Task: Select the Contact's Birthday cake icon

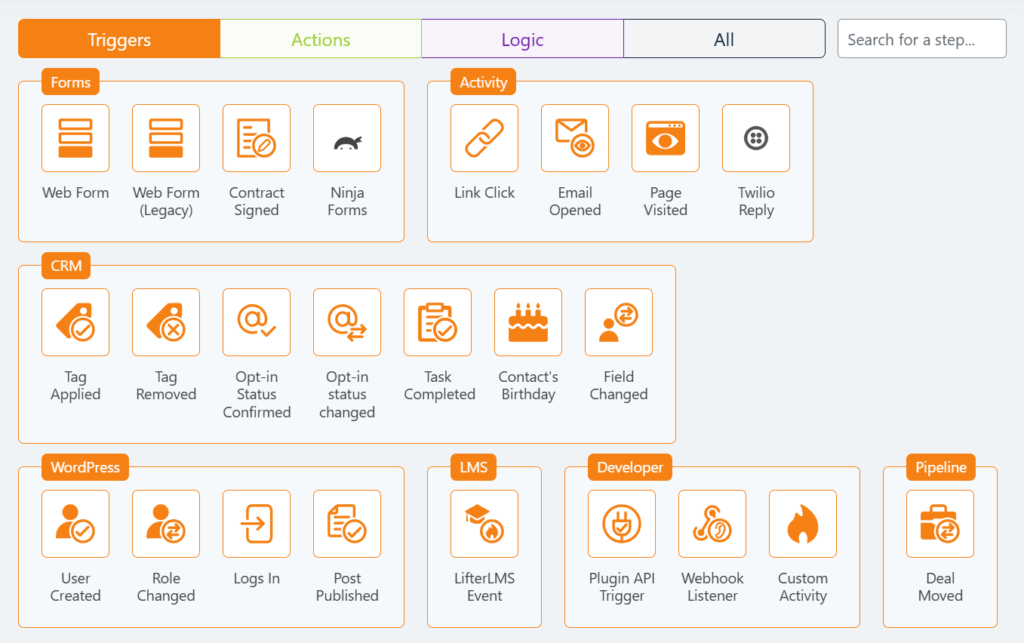Action: coord(528,322)
